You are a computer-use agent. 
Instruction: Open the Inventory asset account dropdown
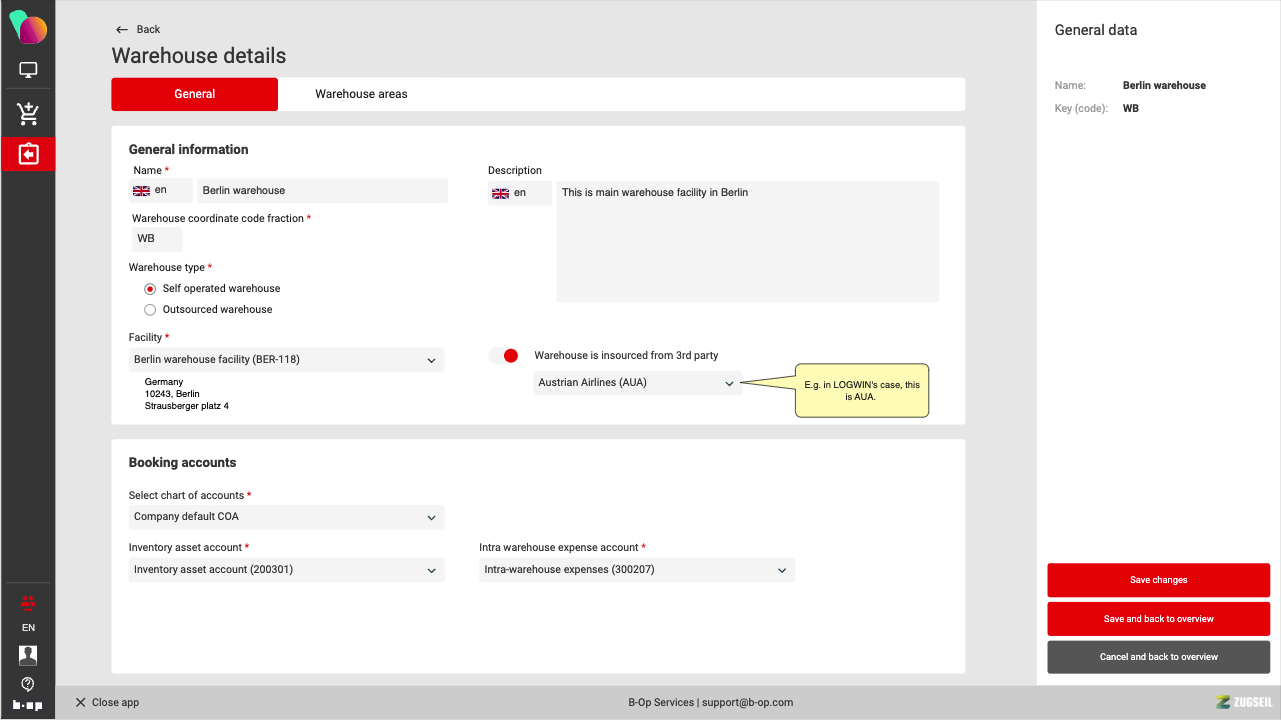tap(286, 570)
